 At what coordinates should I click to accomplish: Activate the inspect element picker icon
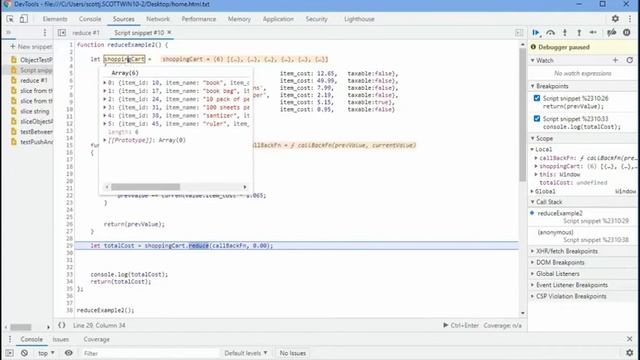tap(10, 19)
